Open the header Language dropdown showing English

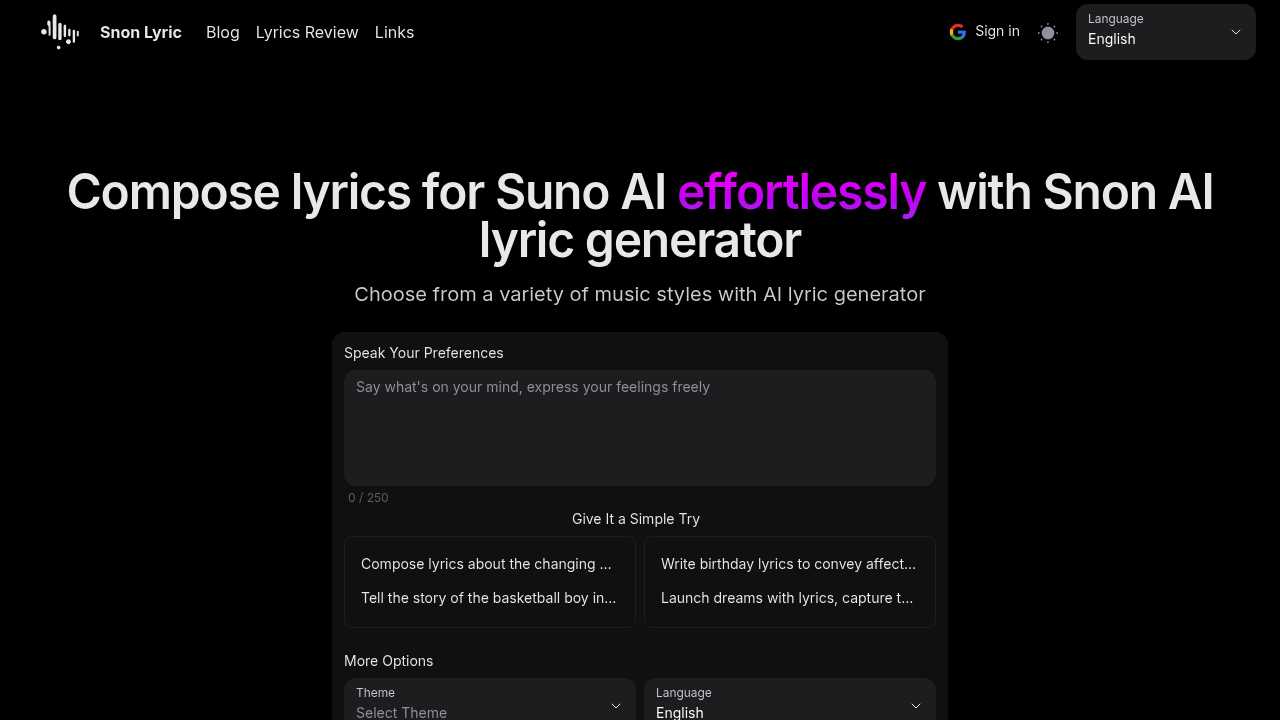[x=1165, y=32]
